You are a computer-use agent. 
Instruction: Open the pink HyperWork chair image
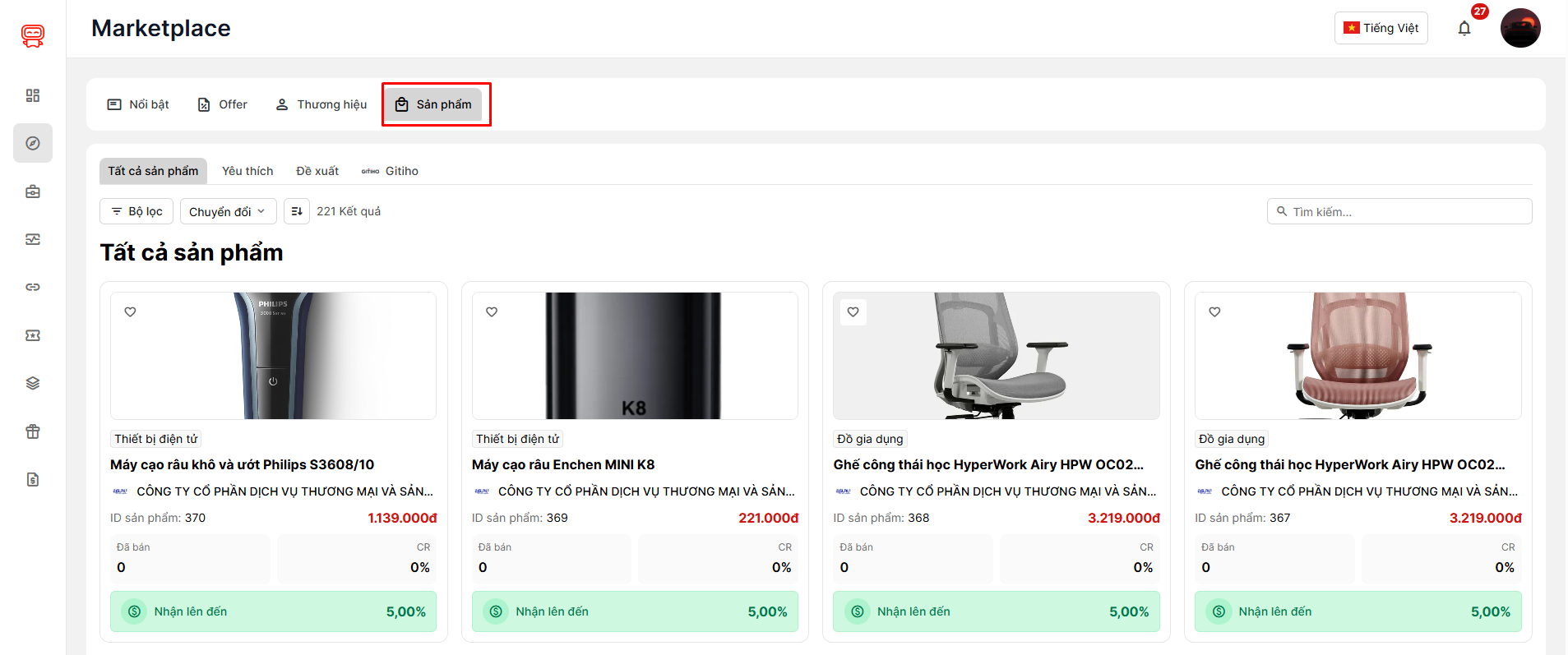coord(1358,356)
